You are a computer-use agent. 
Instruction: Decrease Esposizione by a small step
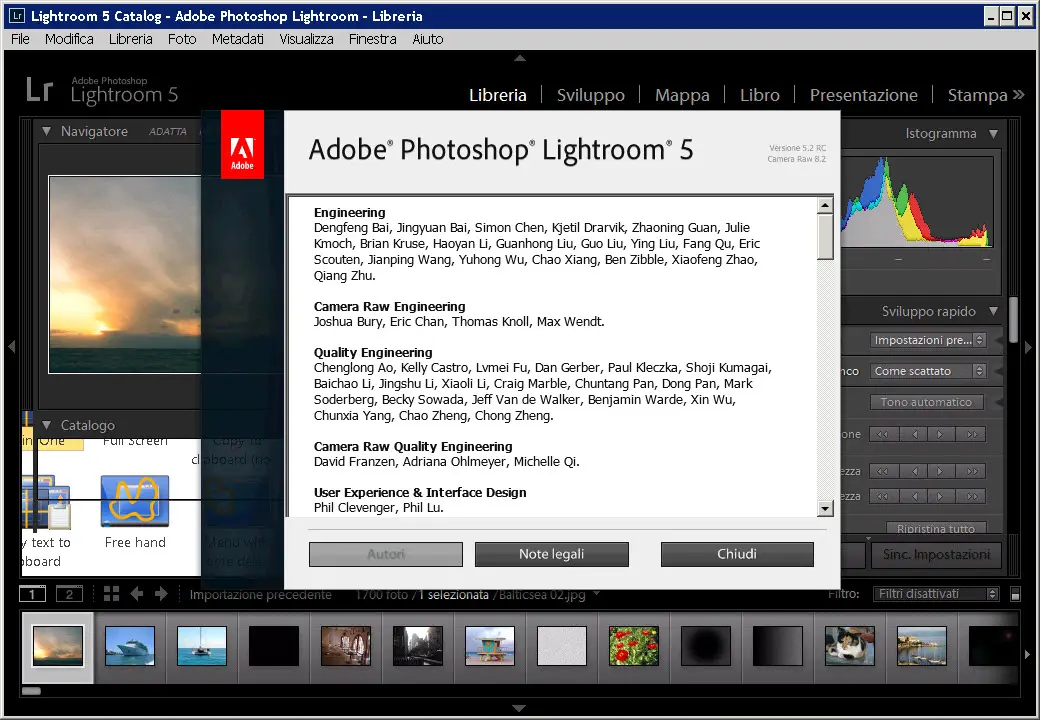914,434
